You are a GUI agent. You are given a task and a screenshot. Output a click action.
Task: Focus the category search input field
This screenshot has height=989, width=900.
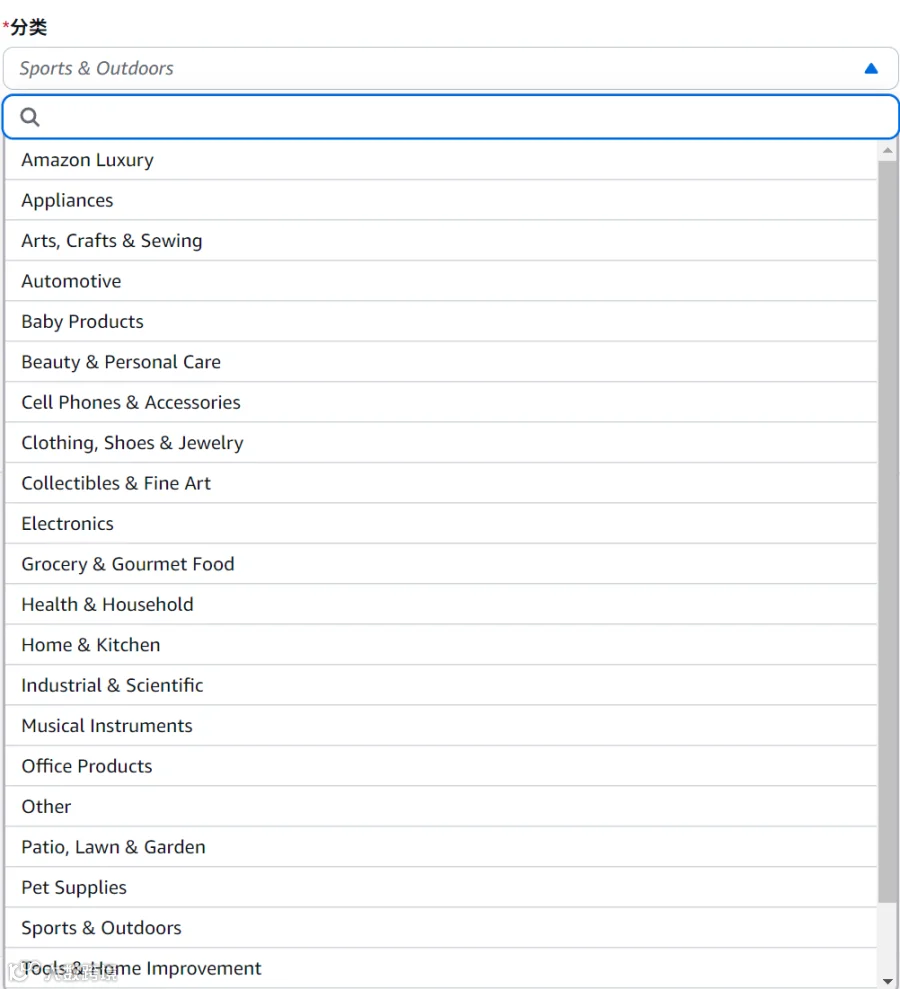tap(450, 117)
